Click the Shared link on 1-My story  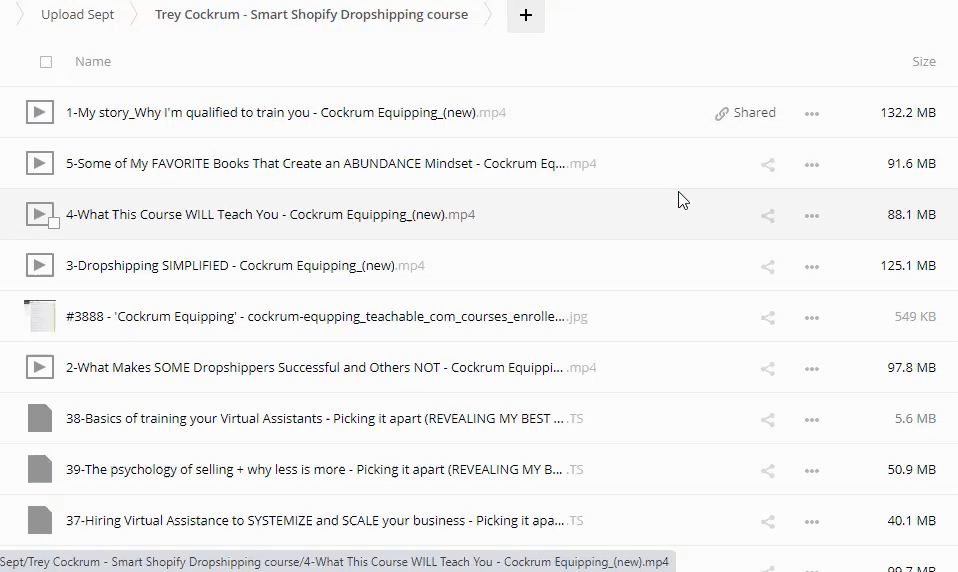coord(746,113)
